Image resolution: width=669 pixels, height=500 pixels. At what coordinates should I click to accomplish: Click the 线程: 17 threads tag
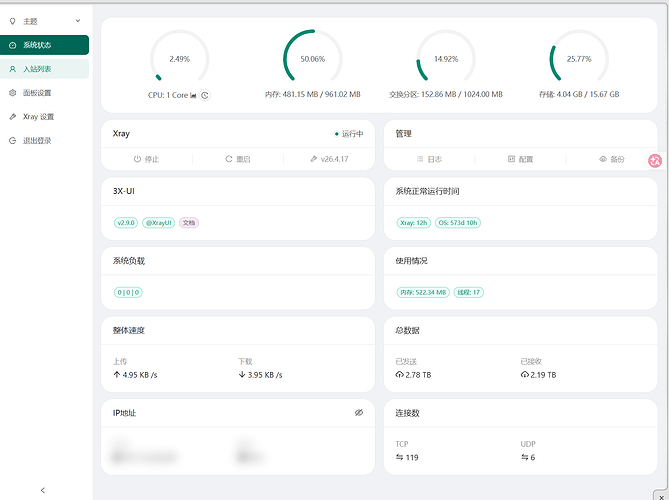click(x=468, y=293)
